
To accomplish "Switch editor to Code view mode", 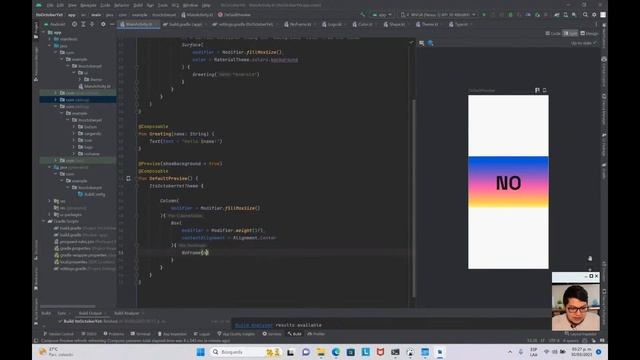I will point(553,33).
